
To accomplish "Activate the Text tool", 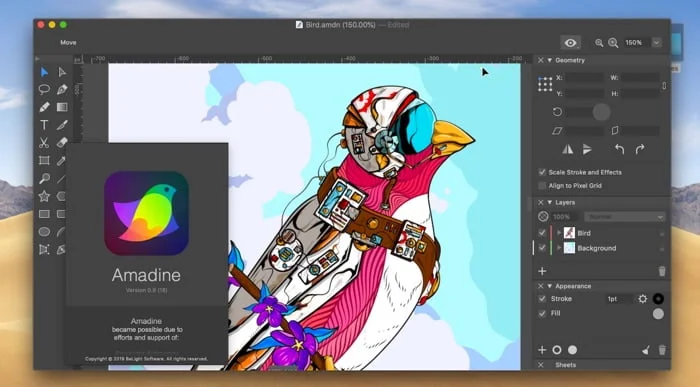I will [44, 125].
